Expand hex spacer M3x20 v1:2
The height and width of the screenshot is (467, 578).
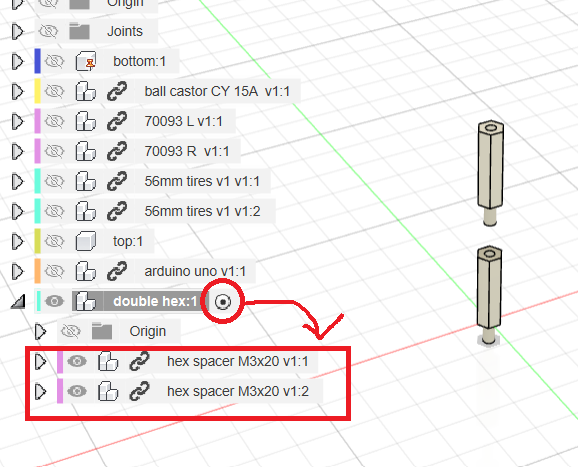[x=40, y=391]
